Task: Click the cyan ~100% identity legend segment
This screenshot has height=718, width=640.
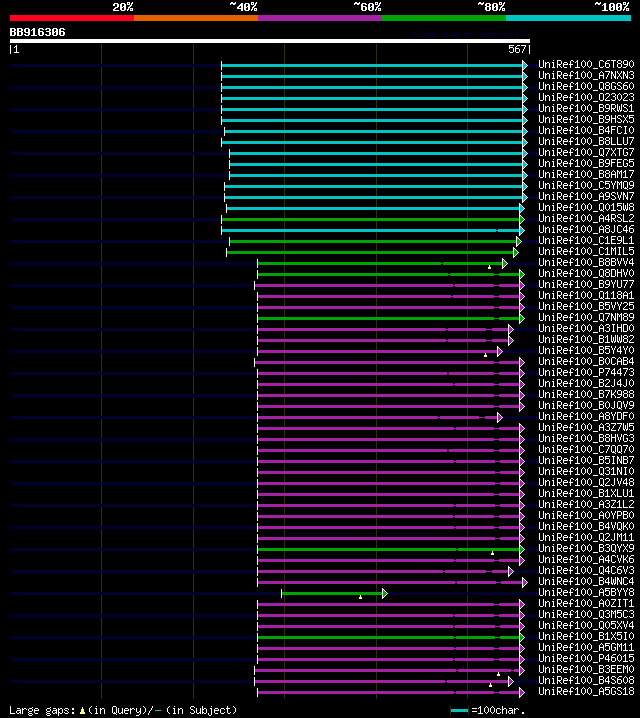Action: pyautogui.click(x=568, y=18)
